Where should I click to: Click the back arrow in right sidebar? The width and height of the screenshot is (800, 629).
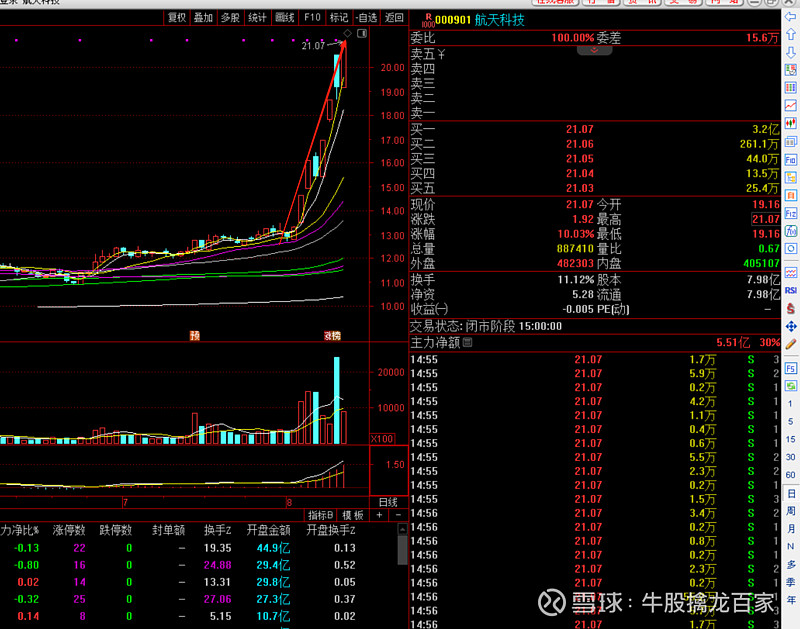[x=790, y=17]
